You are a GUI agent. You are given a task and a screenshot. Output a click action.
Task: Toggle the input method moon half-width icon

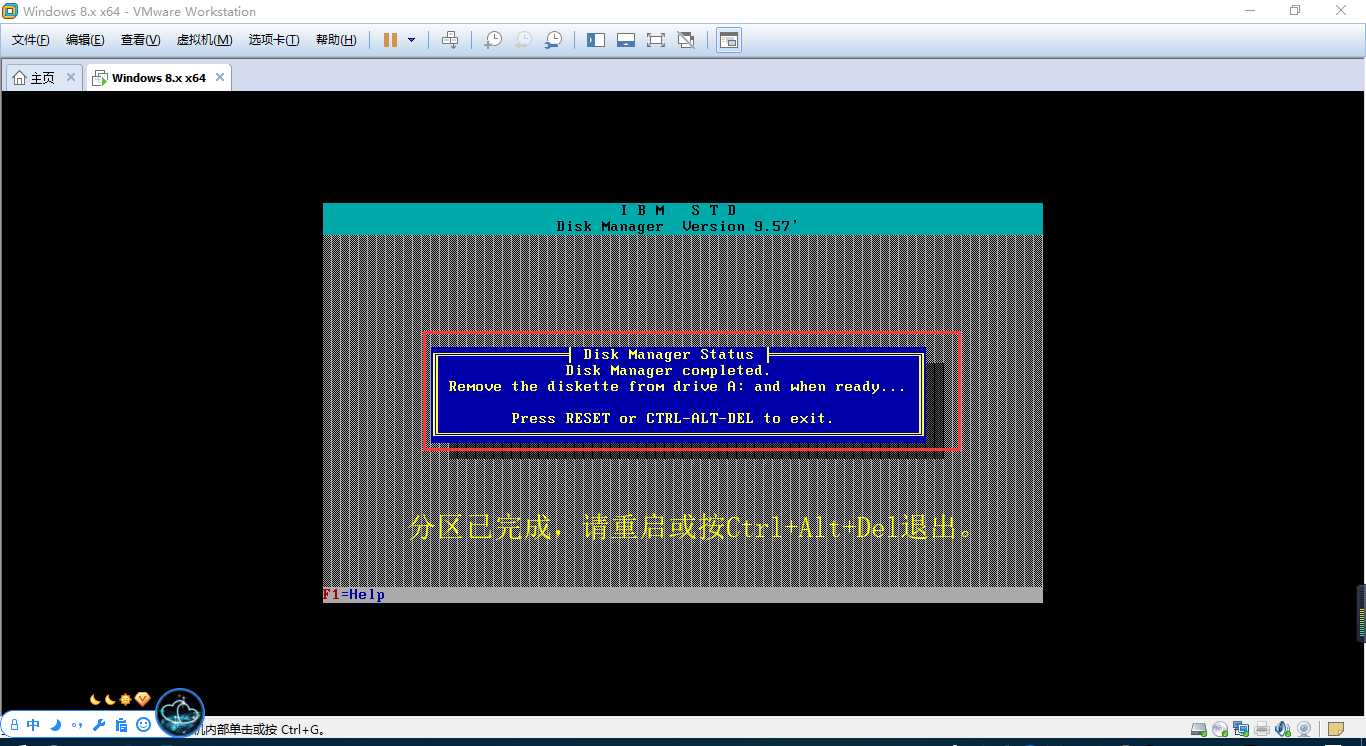(56, 725)
